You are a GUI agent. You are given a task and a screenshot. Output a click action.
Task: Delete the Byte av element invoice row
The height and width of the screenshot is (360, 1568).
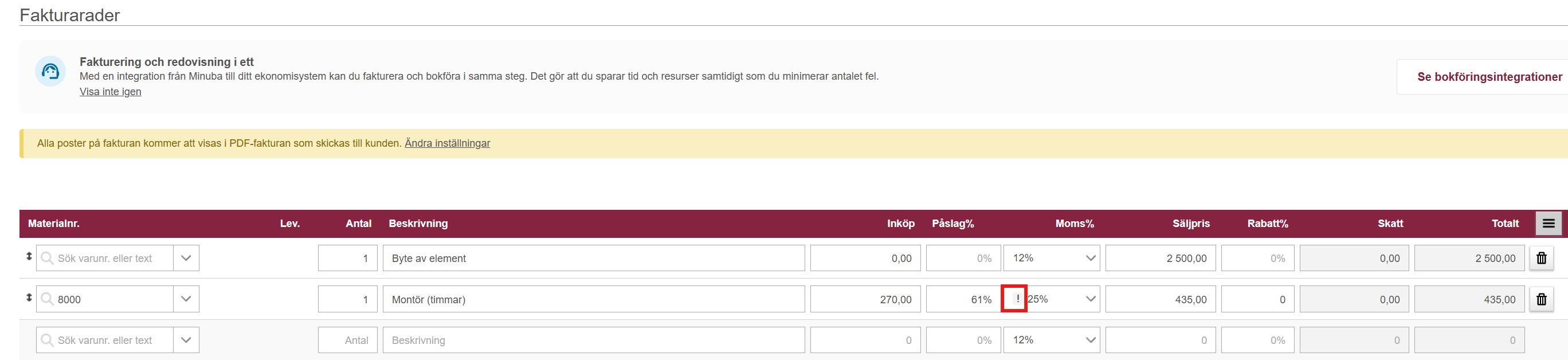[x=1541, y=259]
